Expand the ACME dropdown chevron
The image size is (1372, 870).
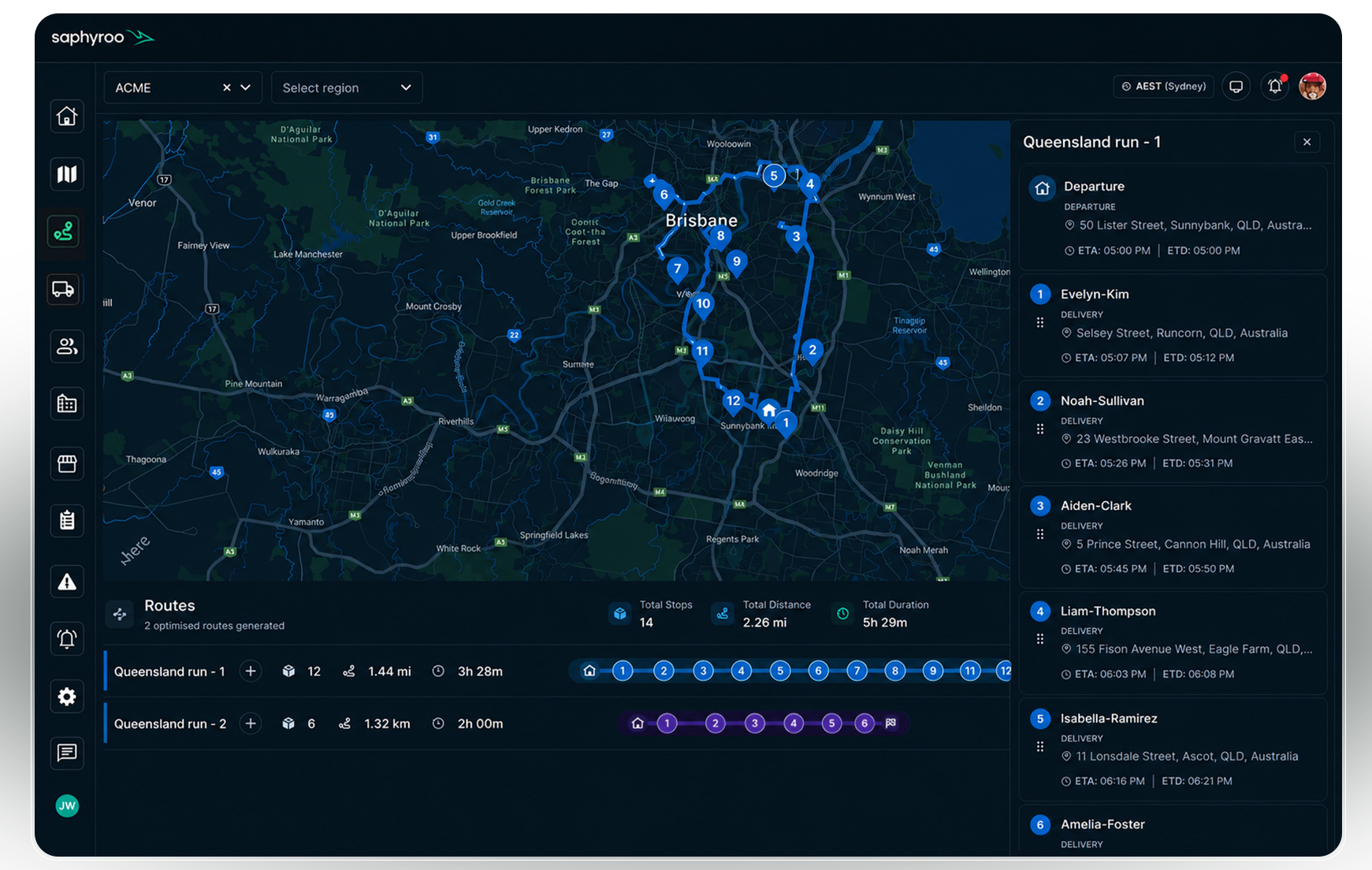[246, 87]
